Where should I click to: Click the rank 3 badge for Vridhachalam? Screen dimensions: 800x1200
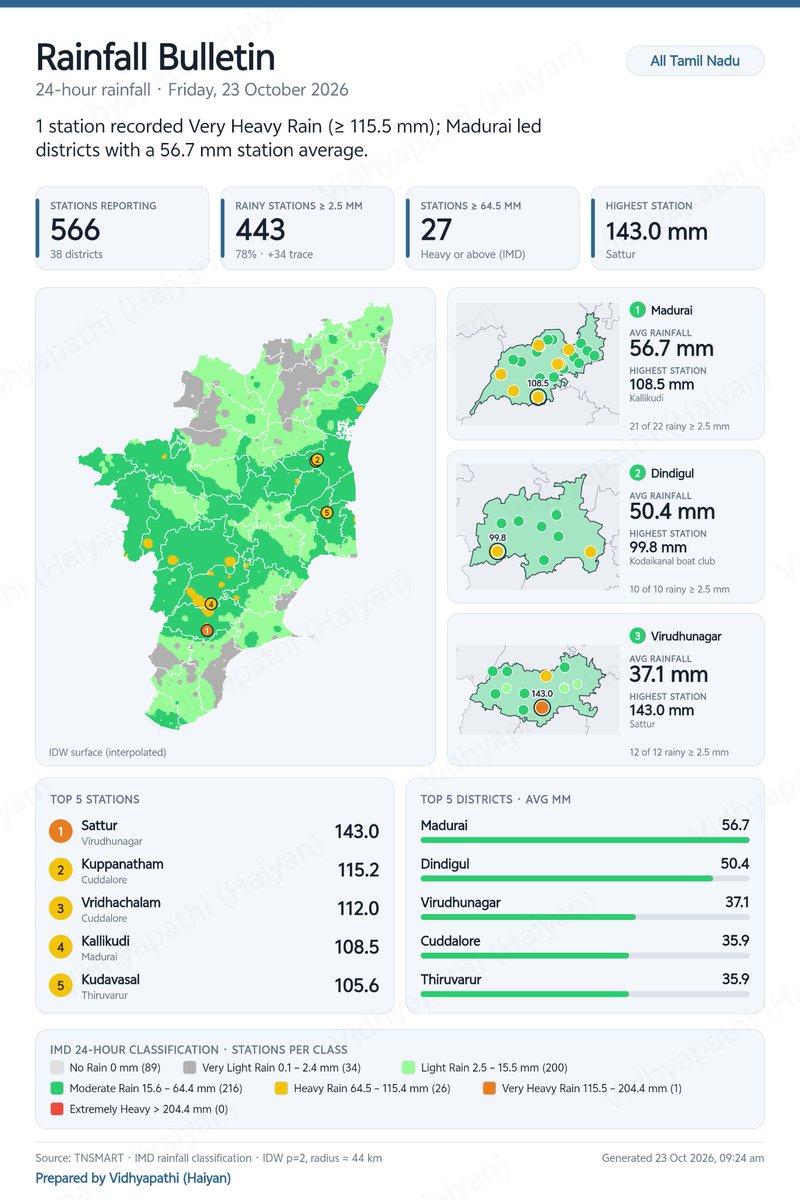point(61,909)
